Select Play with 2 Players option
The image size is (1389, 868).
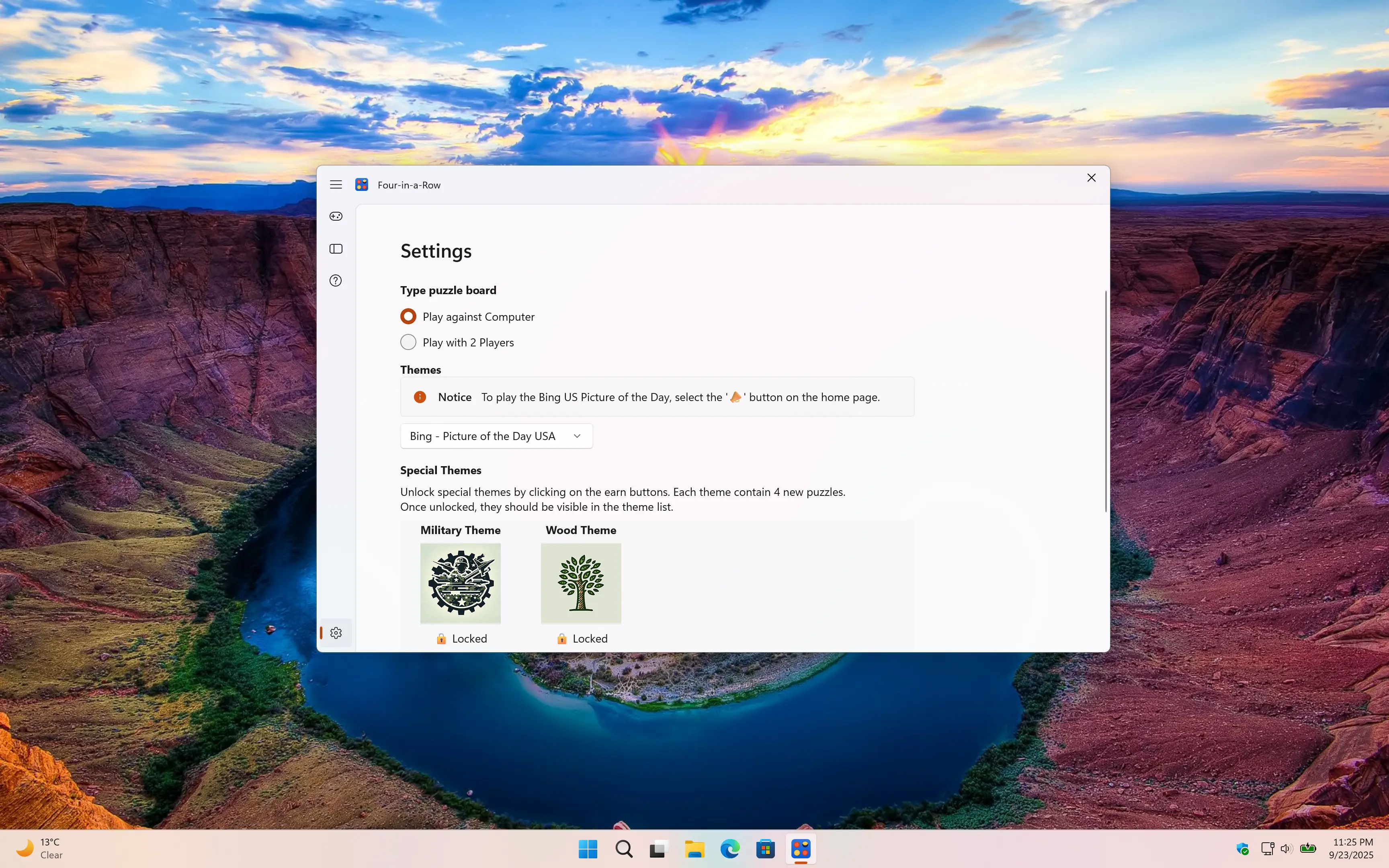coord(408,342)
